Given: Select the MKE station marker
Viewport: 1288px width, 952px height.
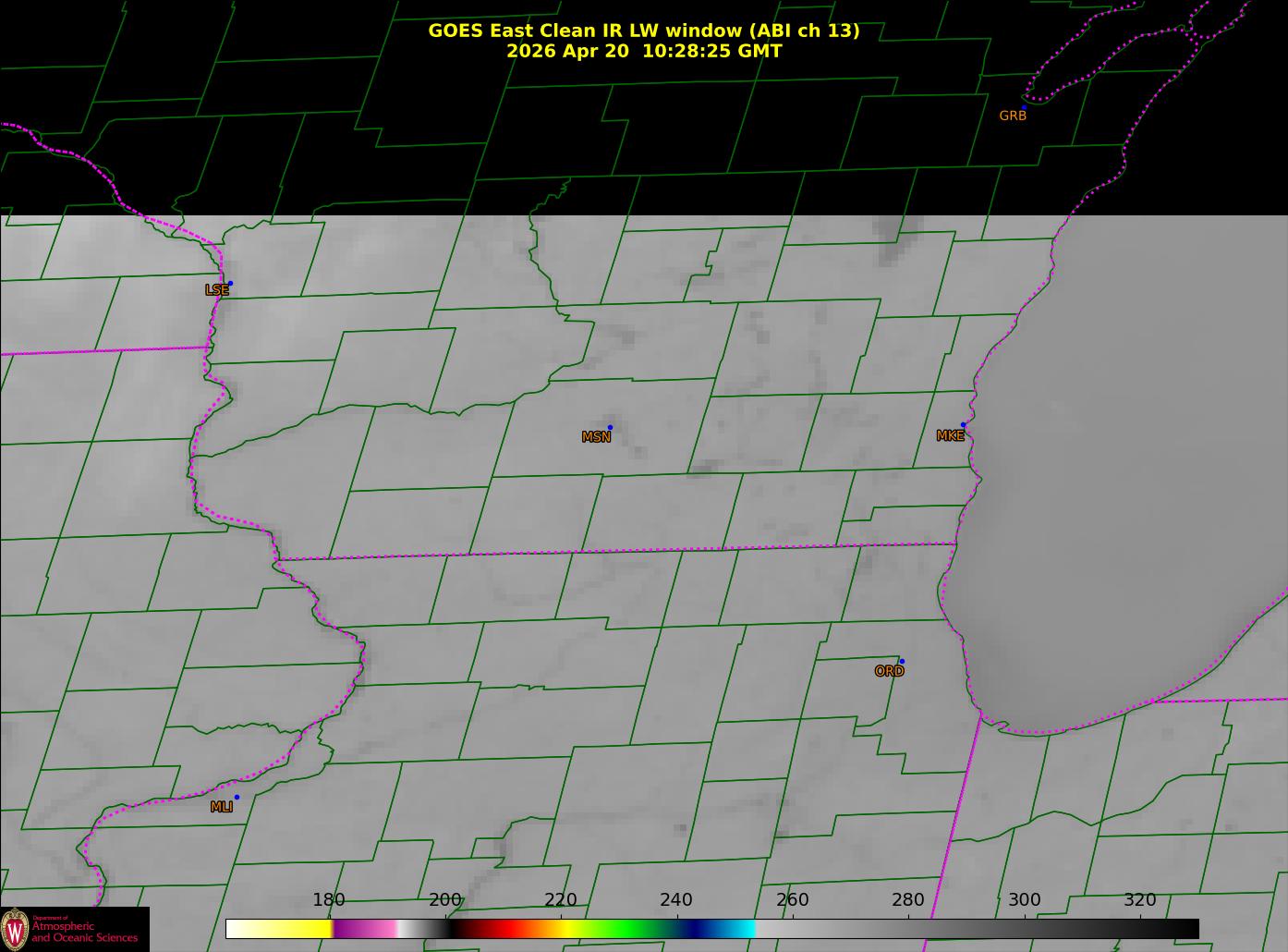Looking at the screenshot, I should pos(963,425).
